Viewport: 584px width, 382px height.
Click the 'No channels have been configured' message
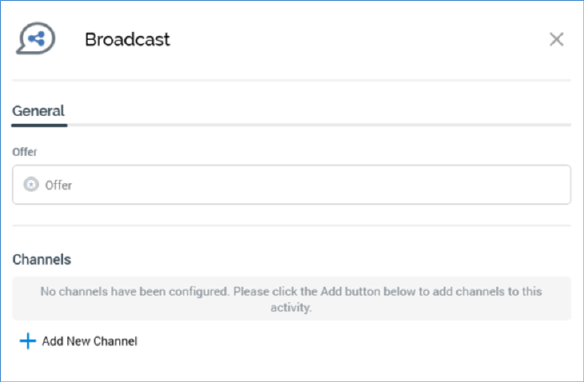tap(291, 299)
